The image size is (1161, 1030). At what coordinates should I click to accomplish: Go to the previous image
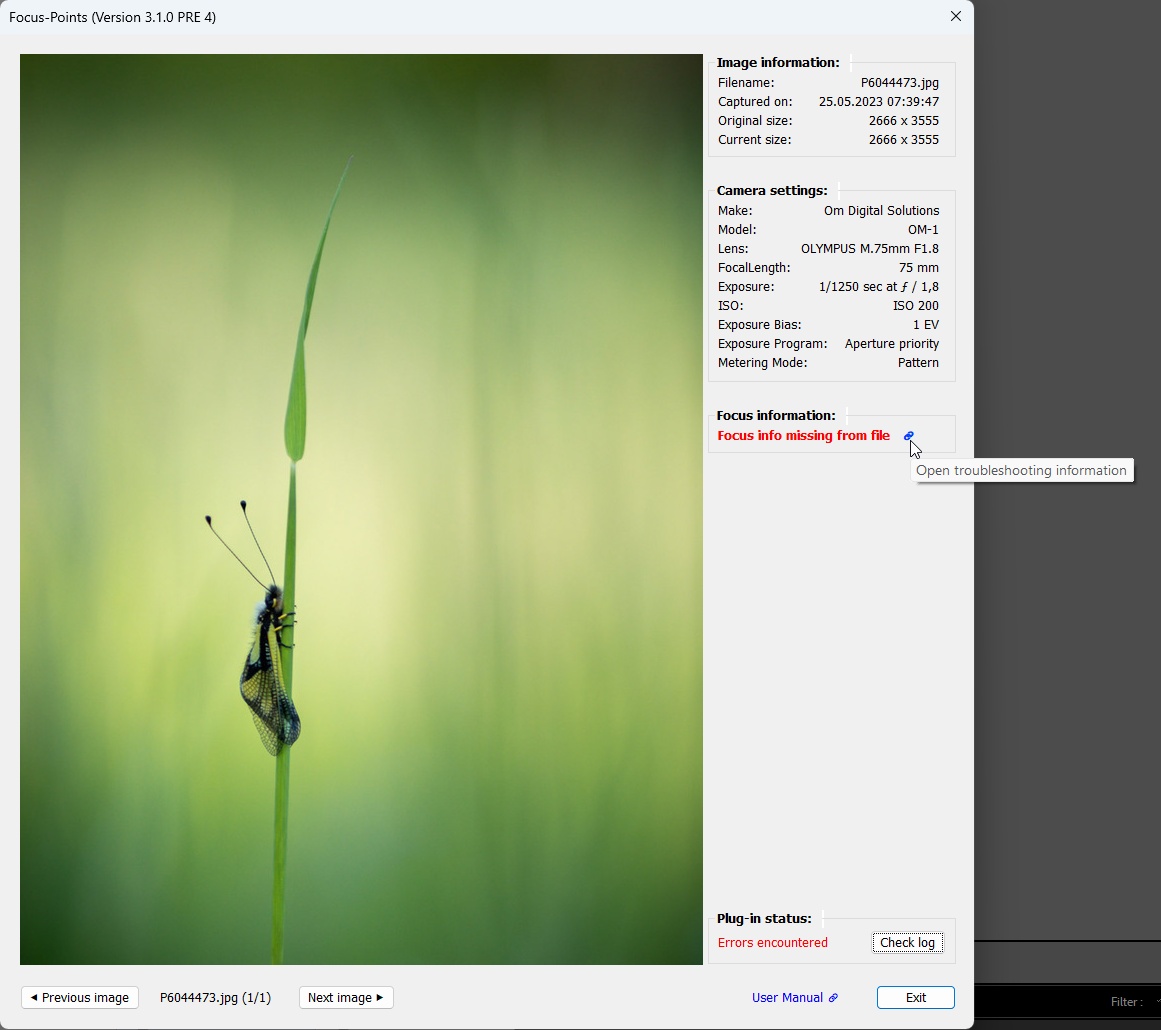[80, 997]
